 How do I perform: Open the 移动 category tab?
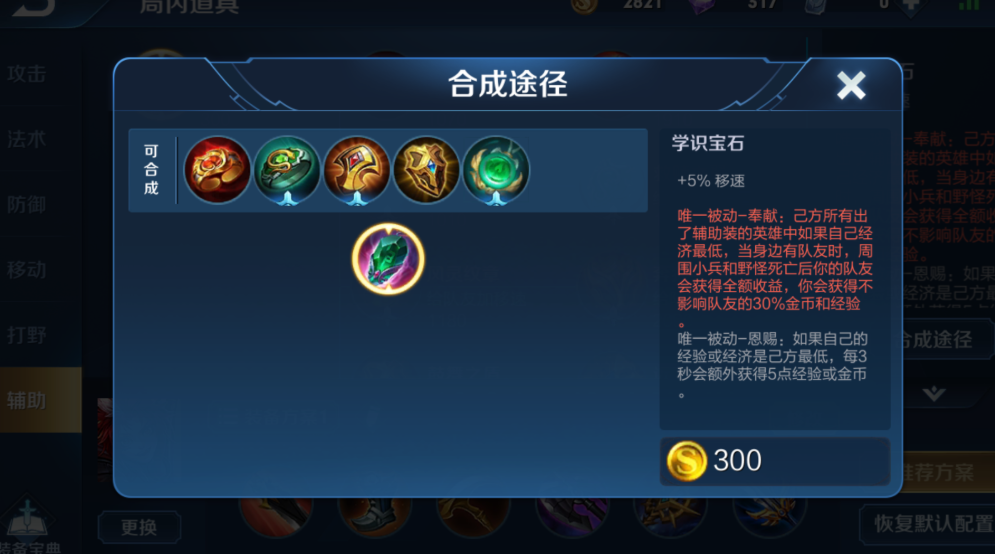point(27,270)
